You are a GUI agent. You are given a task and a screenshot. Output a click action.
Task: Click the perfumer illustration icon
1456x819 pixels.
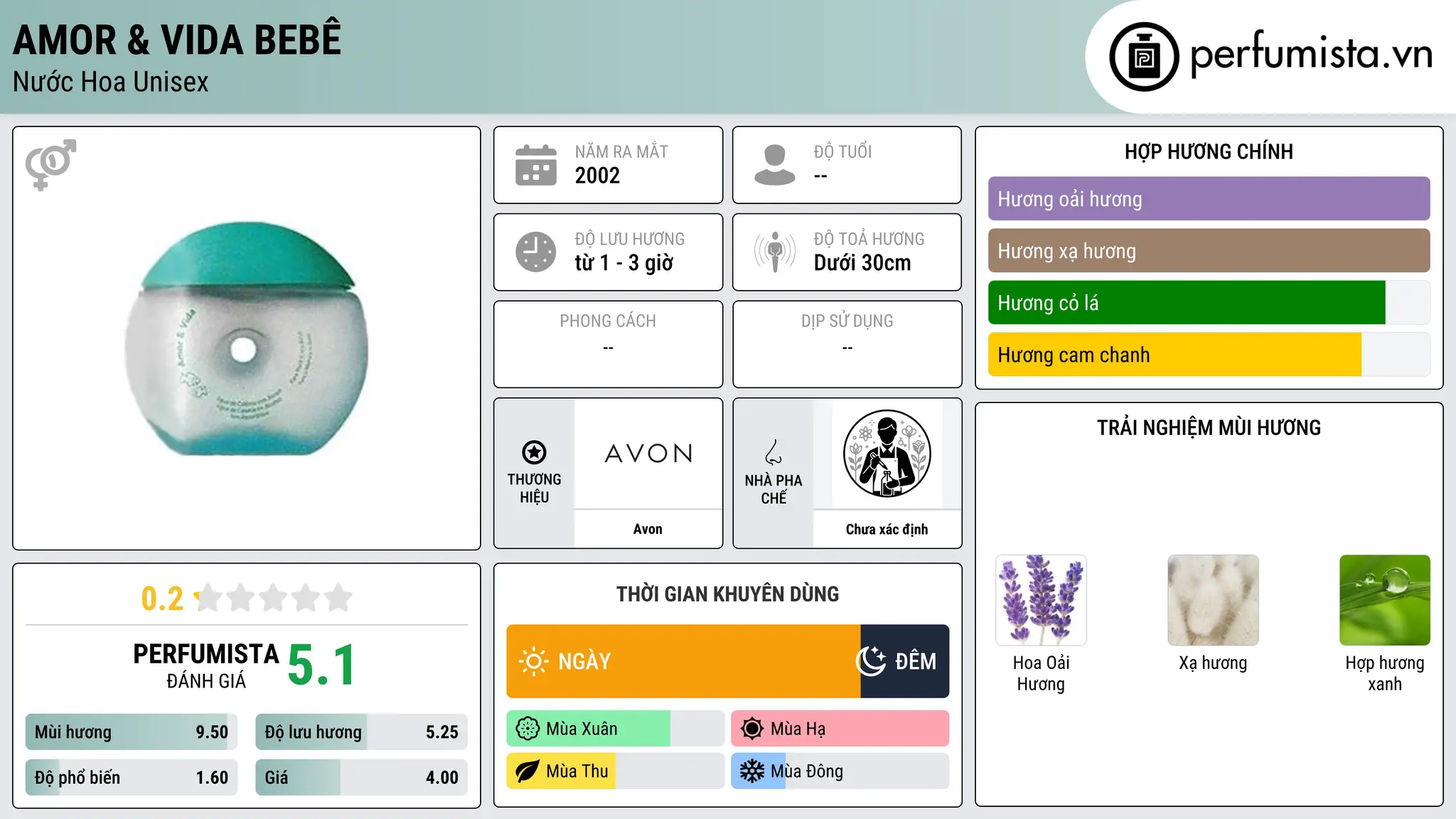click(x=887, y=454)
